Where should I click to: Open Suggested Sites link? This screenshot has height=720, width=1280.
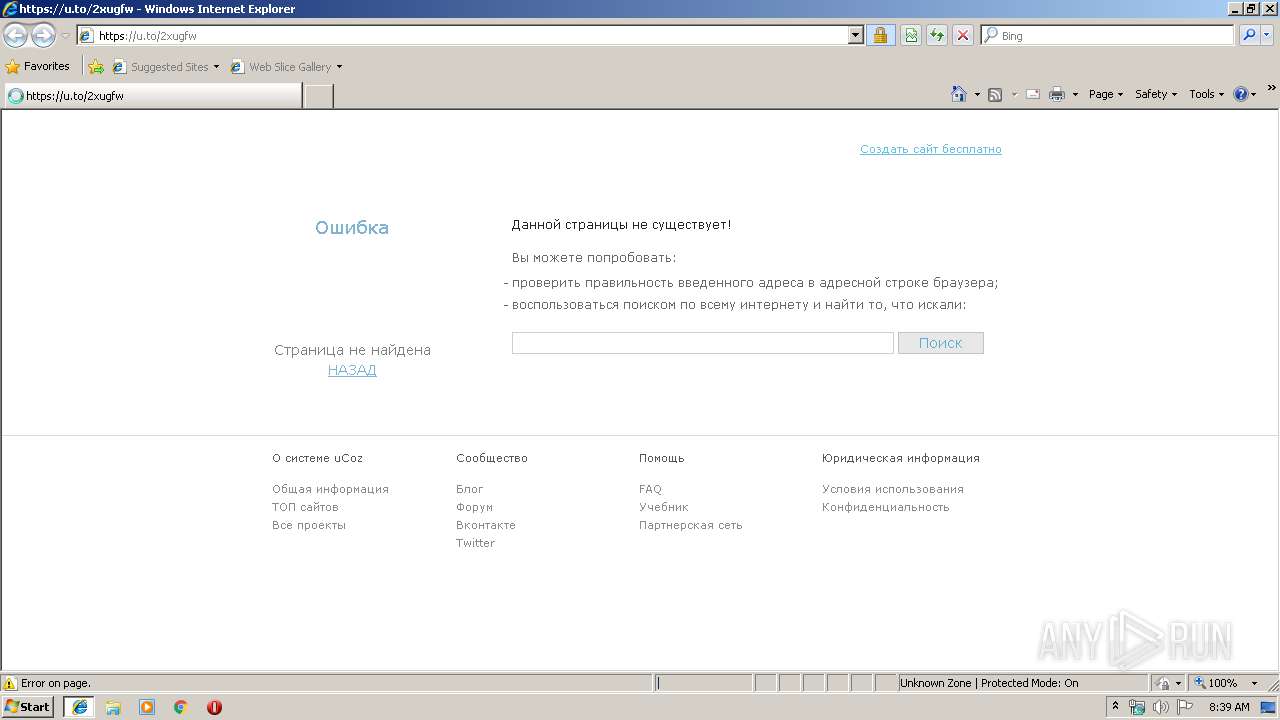click(165, 67)
